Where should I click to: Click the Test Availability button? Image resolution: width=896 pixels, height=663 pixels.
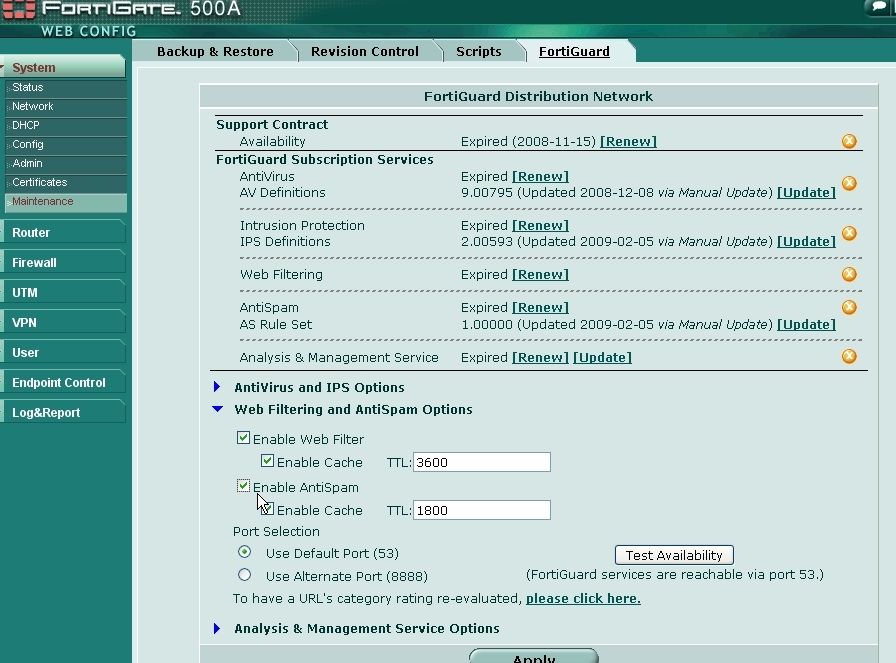click(x=674, y=555)
